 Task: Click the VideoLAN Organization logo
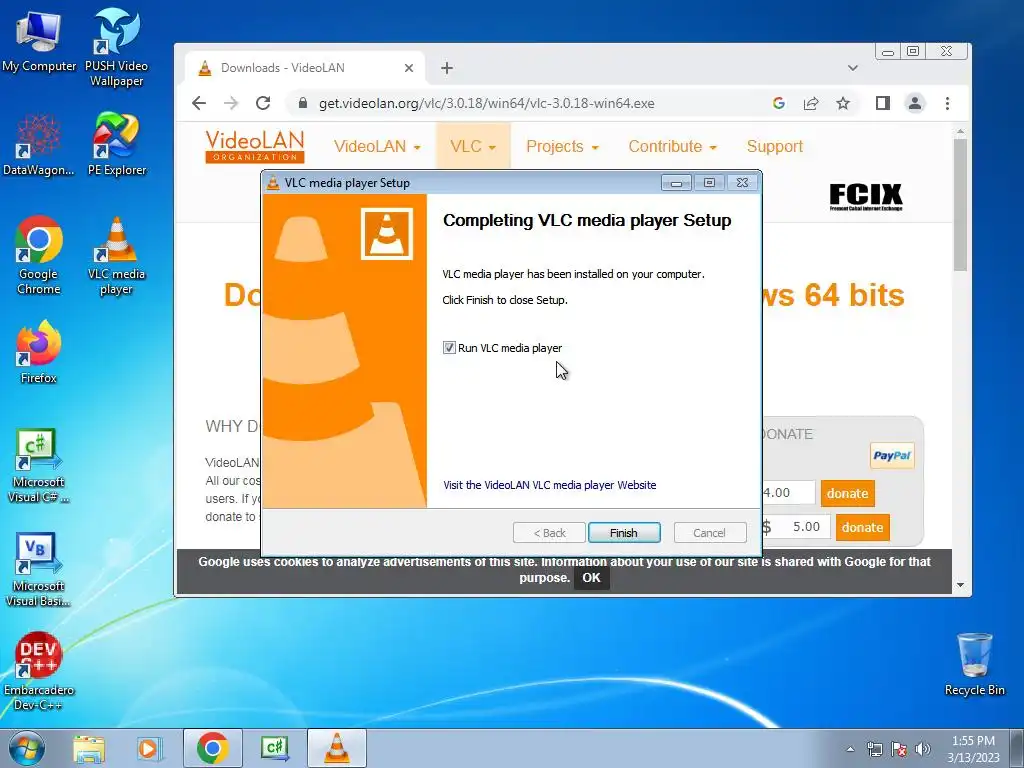point(255,146)
